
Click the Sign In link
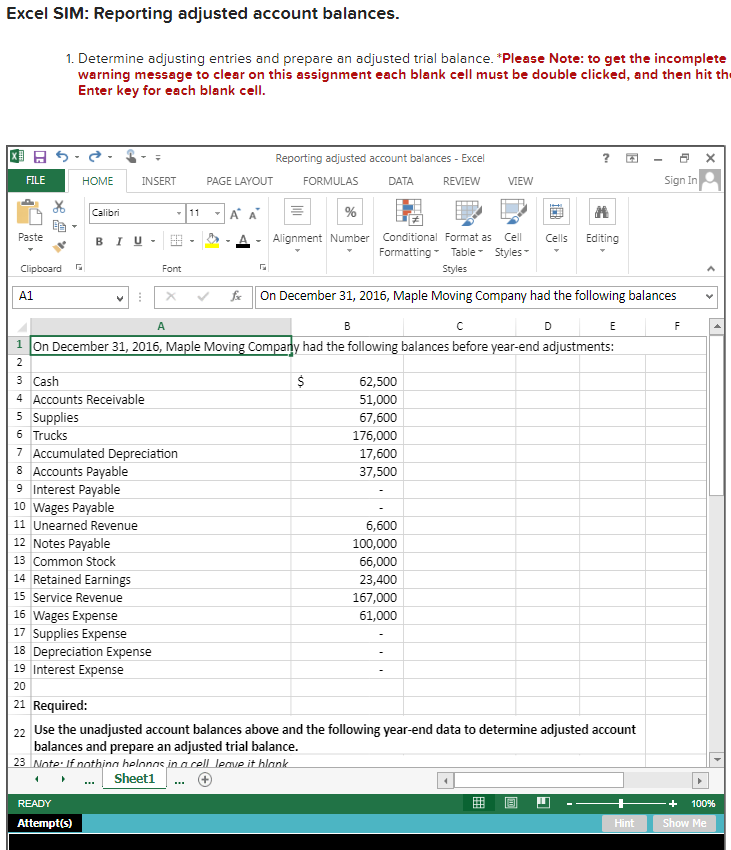(681, 180)
